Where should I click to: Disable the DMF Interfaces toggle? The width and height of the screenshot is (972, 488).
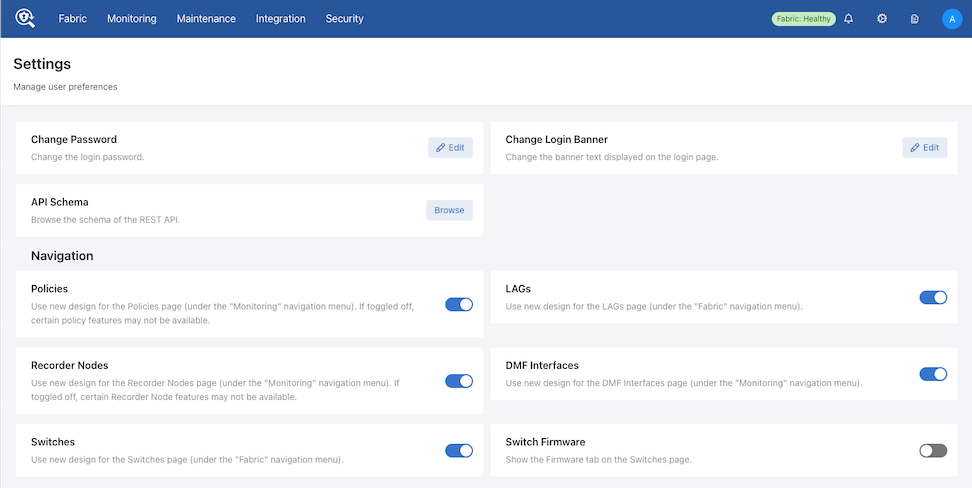coord(932,374)
